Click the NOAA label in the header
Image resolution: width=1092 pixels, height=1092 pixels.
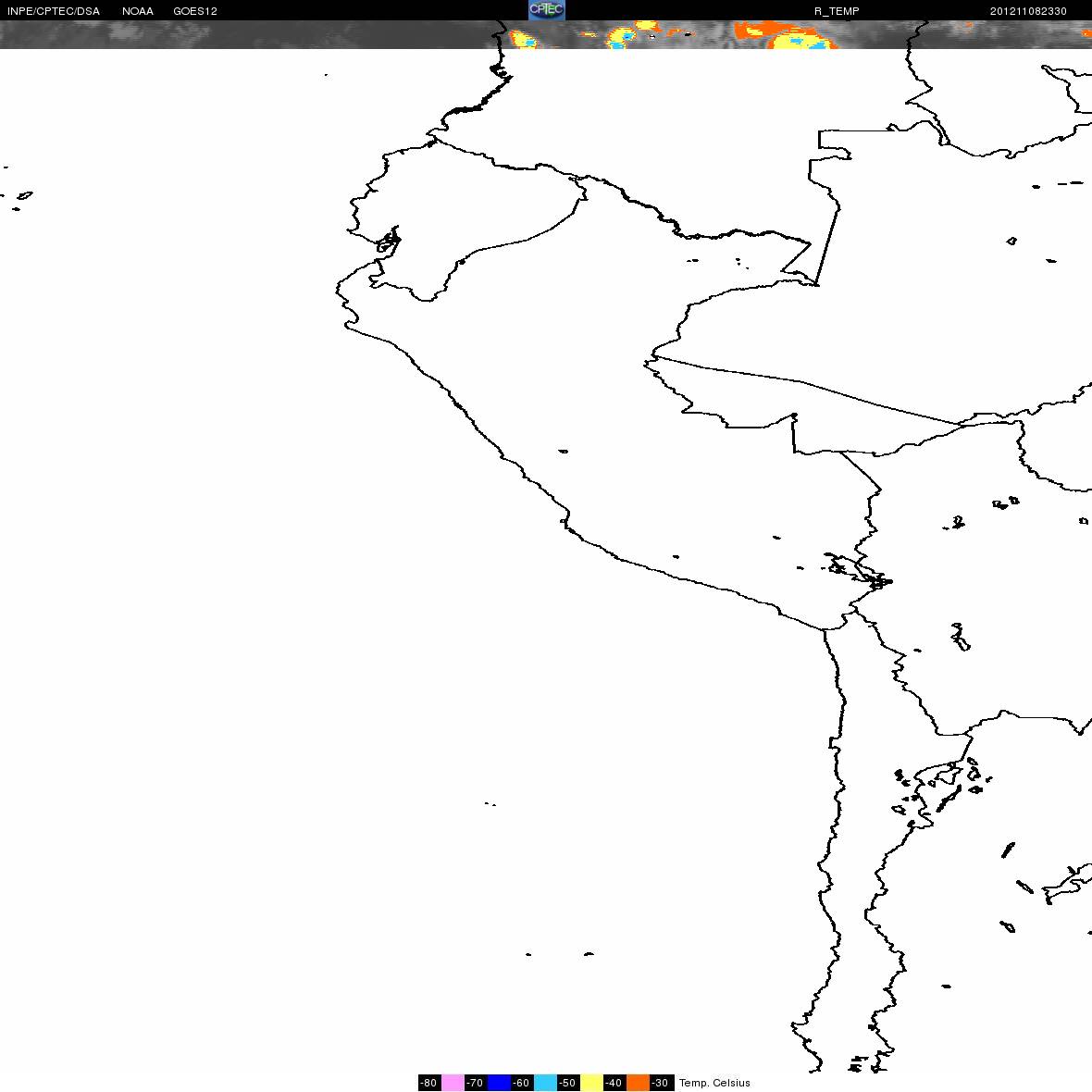[137, 11]
